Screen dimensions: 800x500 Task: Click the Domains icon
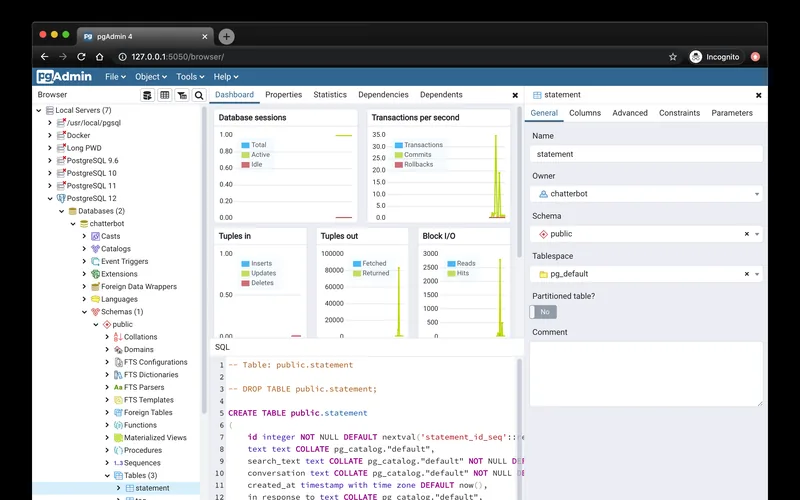point(118,349)
